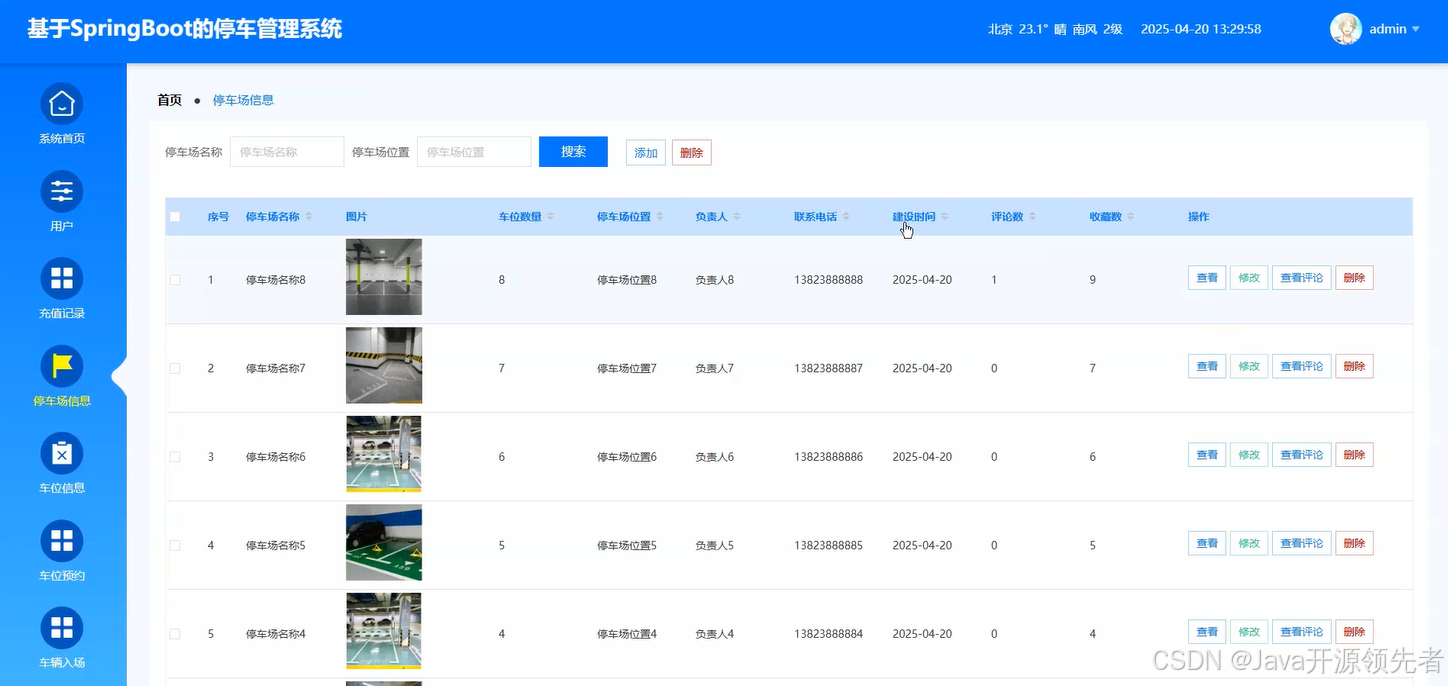The image size is (1448, 686).
Task: Click 查看评论 for 停车场名称6
Action: click(x=1302, y=455)
